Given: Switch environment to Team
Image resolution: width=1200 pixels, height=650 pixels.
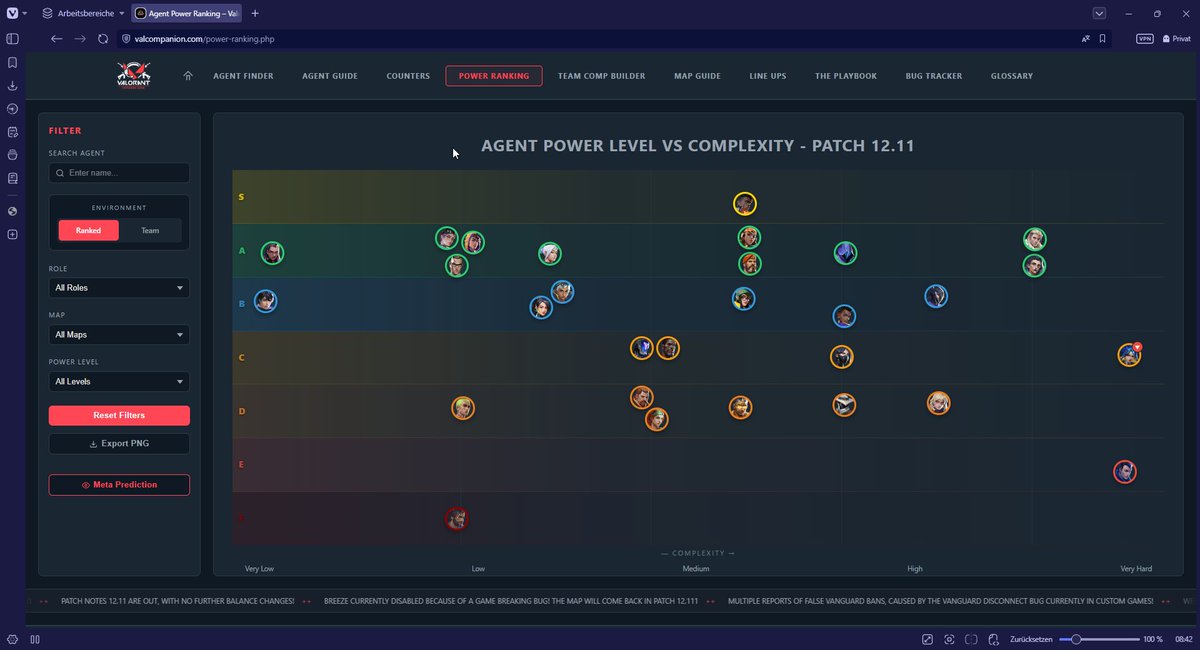Looking at the screenshot, I should (x=150, y=230).
